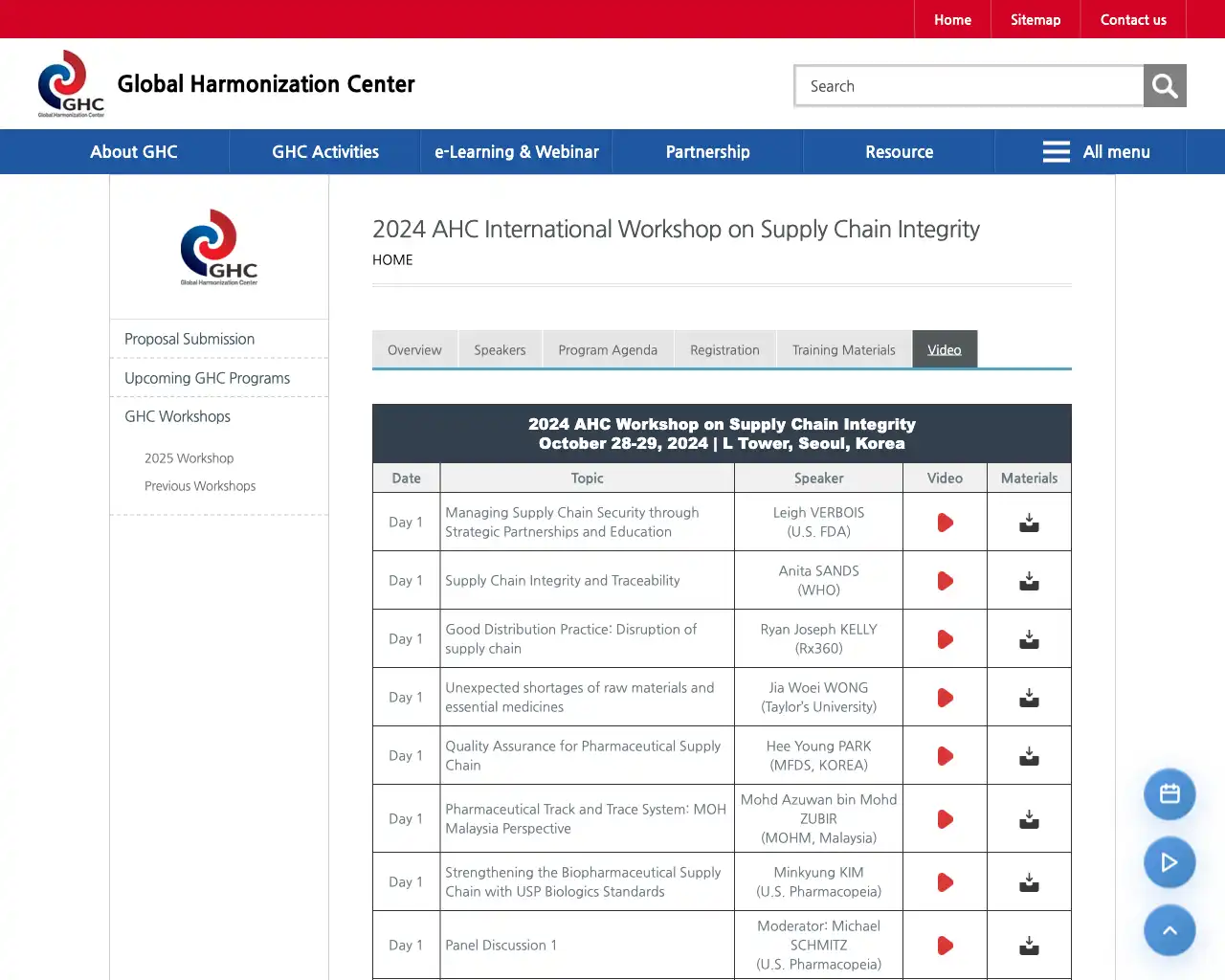The height and width of the screenshot is (980, 1225).
Task: Click Contact us in the top bar
Action: coord(1133,19)
